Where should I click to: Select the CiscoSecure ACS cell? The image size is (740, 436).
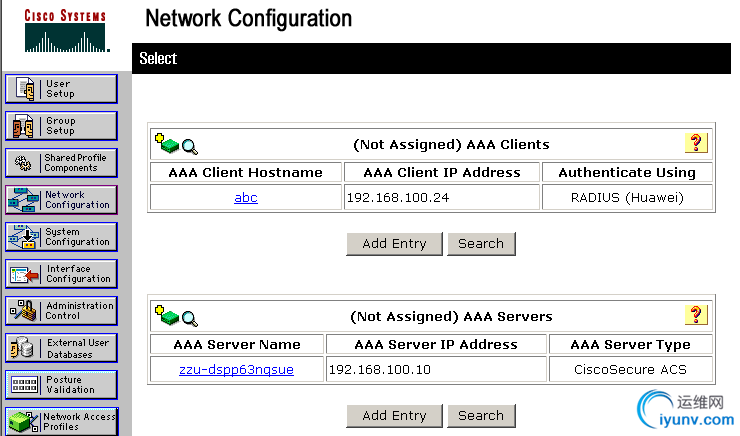[631, 369]
